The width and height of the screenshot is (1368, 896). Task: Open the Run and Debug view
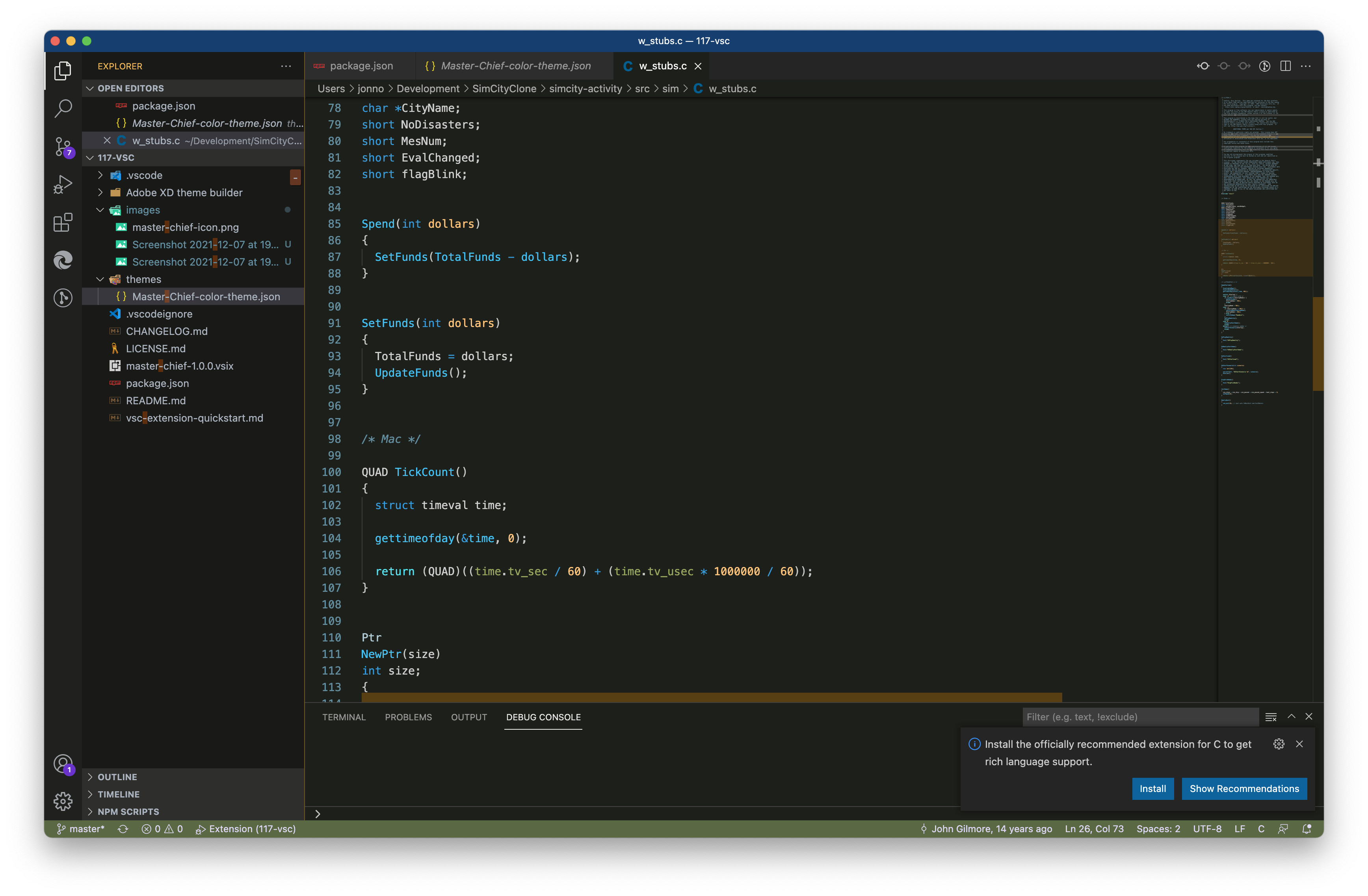[x=63, y=184]
